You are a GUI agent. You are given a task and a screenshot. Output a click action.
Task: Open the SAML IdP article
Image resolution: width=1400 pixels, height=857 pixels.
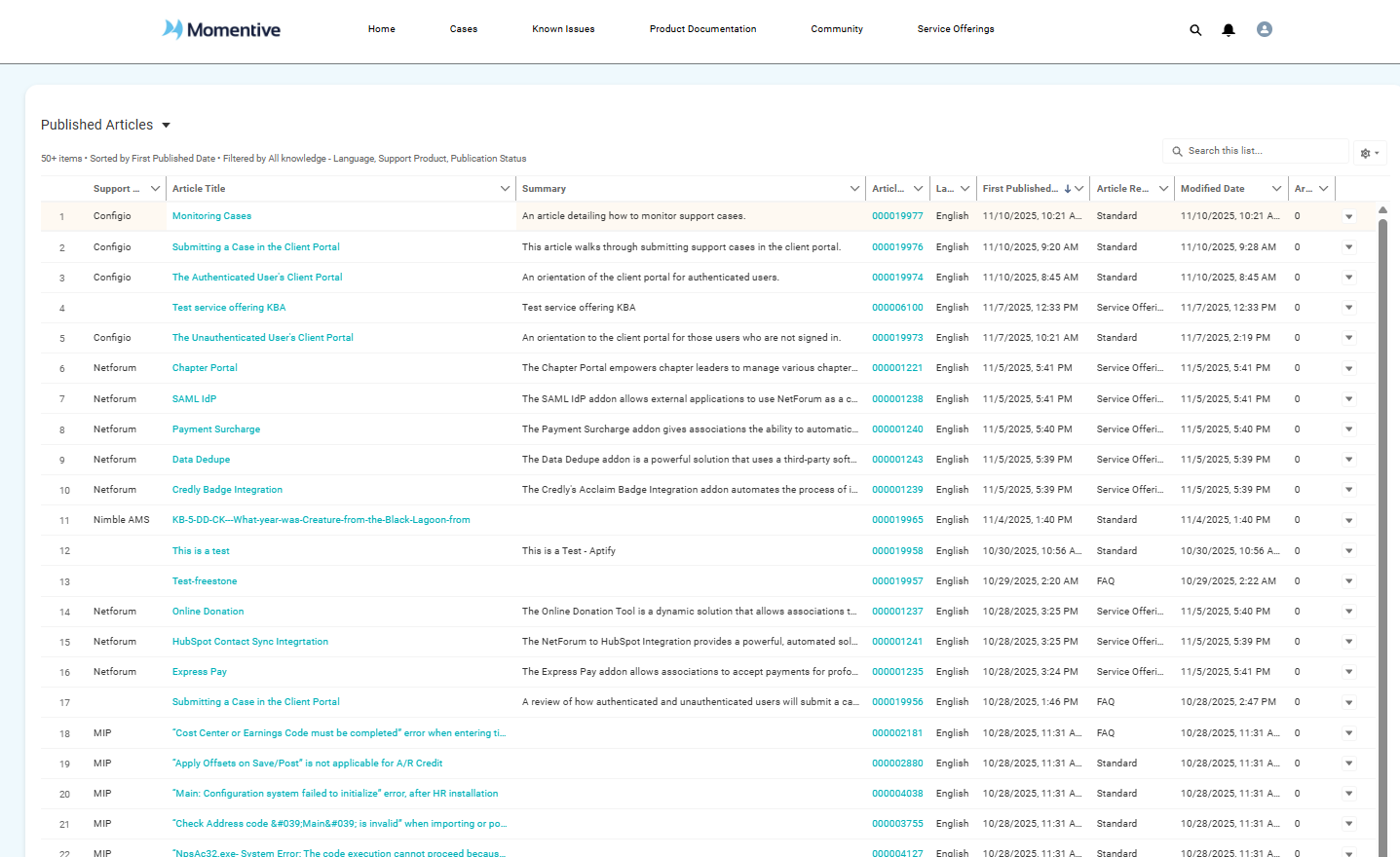coord(194,399)
